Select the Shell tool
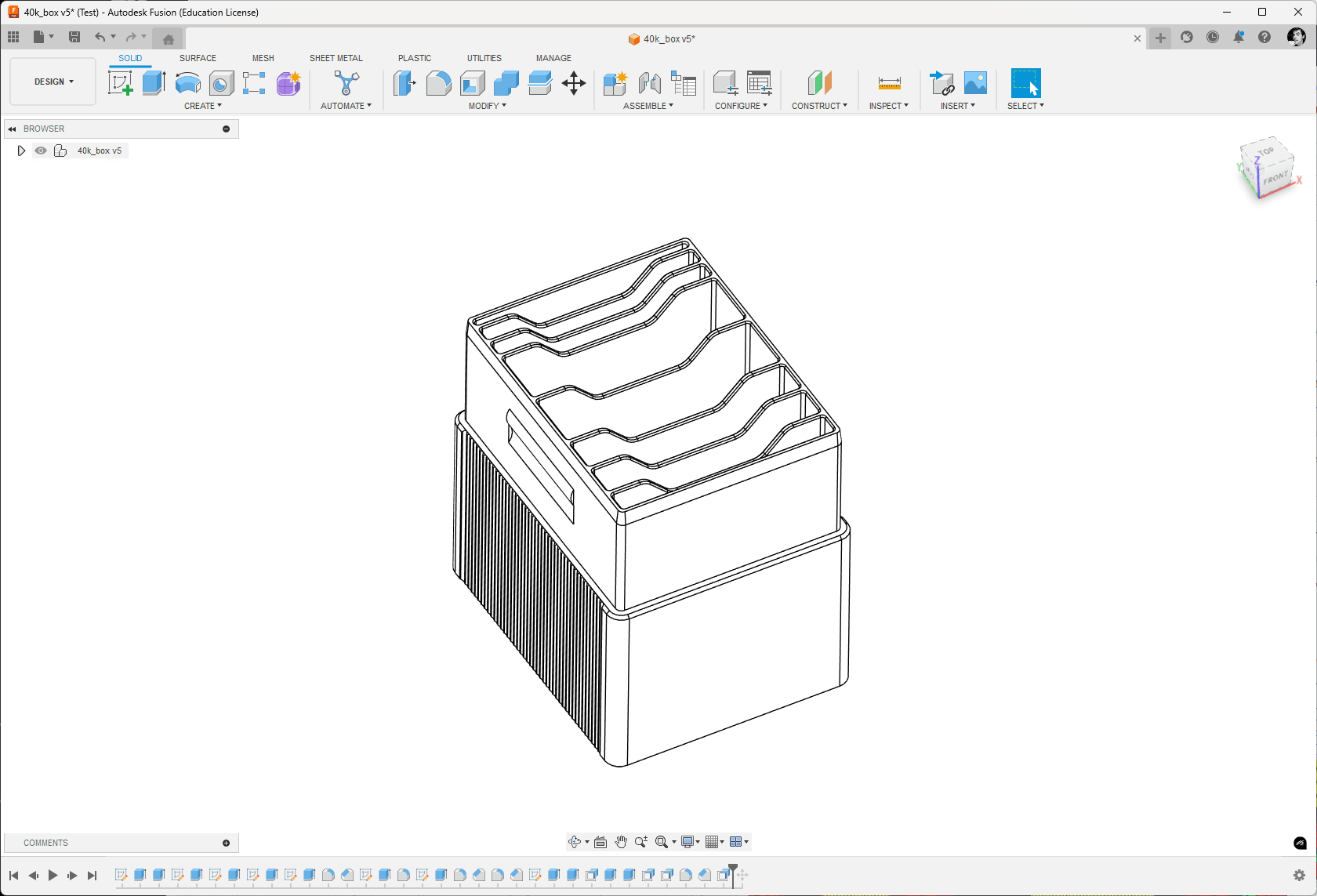This screenshot has height=896, width=1317. [472, 82]
